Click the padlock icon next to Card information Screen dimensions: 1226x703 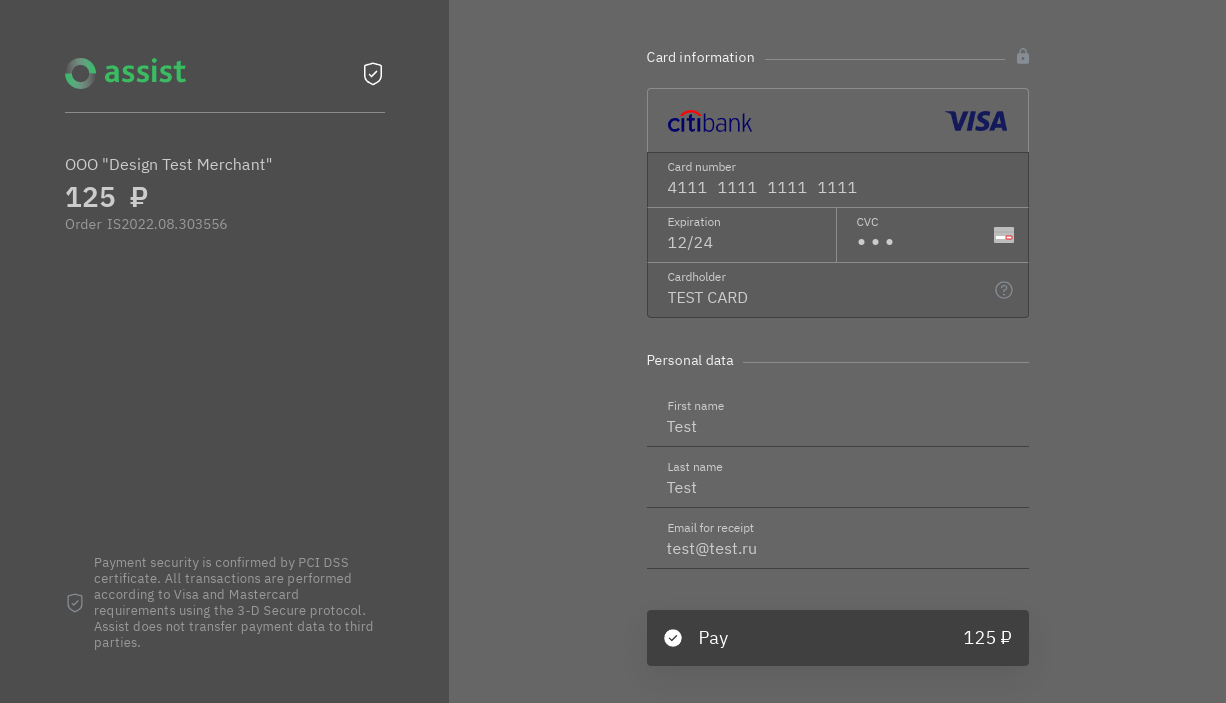coord(1022,57)
